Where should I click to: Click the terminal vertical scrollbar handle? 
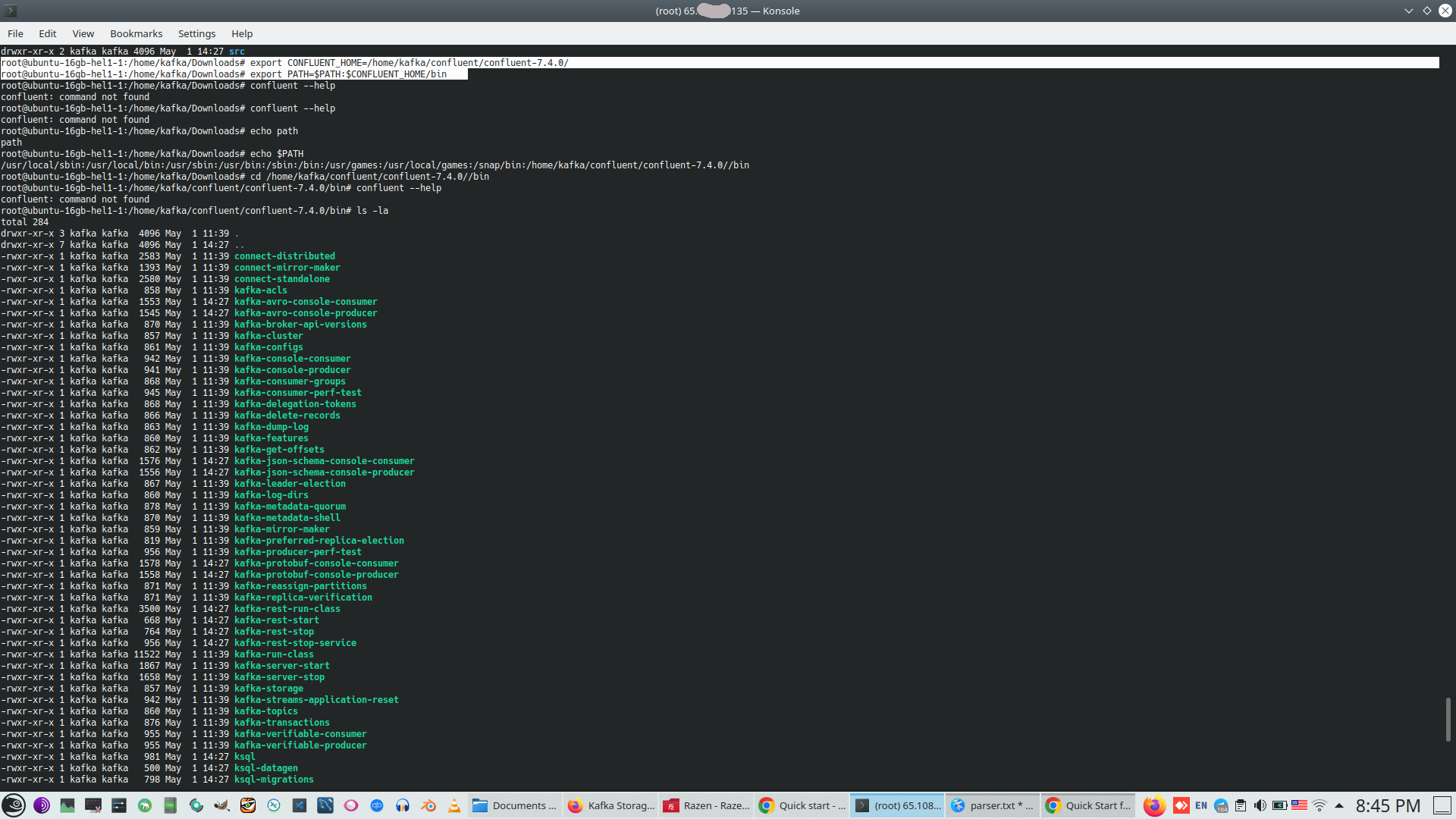tap(1447, 719)
